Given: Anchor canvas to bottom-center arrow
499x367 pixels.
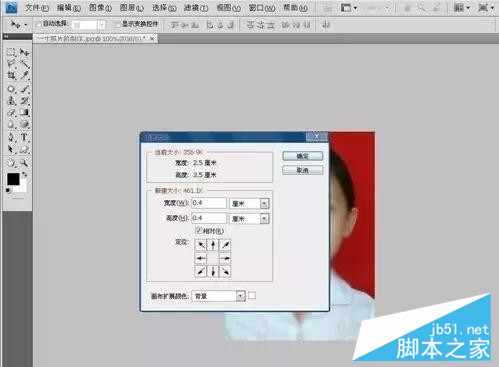Looking at the screenshot, I should 213,271.
